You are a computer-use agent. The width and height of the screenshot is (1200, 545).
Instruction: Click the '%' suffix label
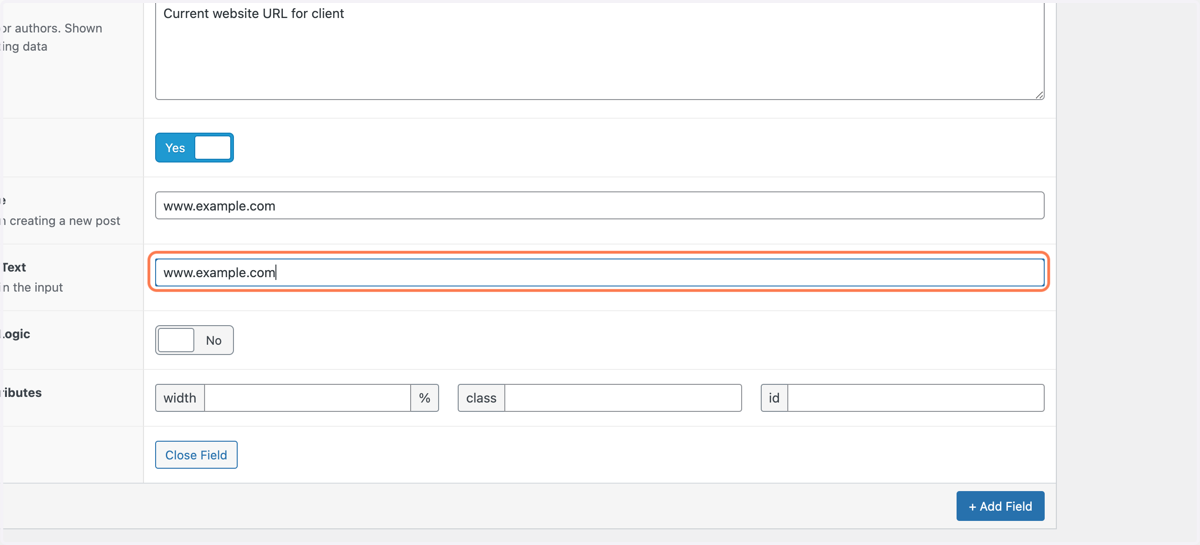(425, 398)
